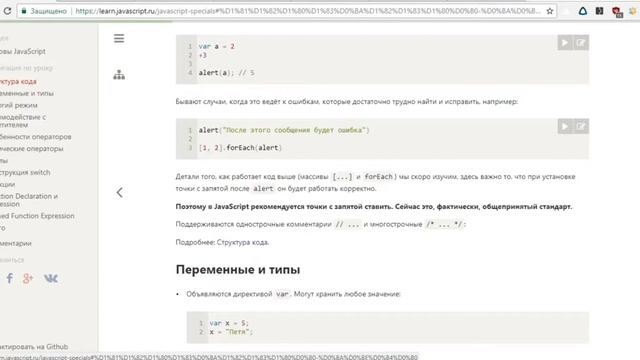This screenshot has width=640, height=360.
Task: Open 'Конструкция switch' sidebar item
Action: click(25, 172)
